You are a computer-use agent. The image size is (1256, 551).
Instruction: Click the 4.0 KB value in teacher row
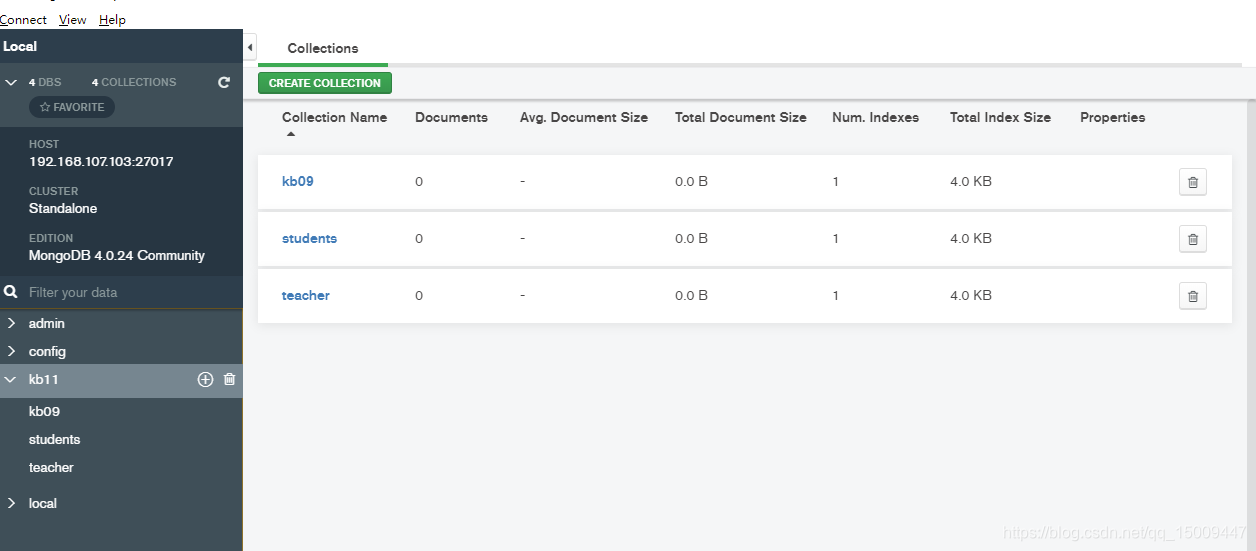click(x=971, y=295)
